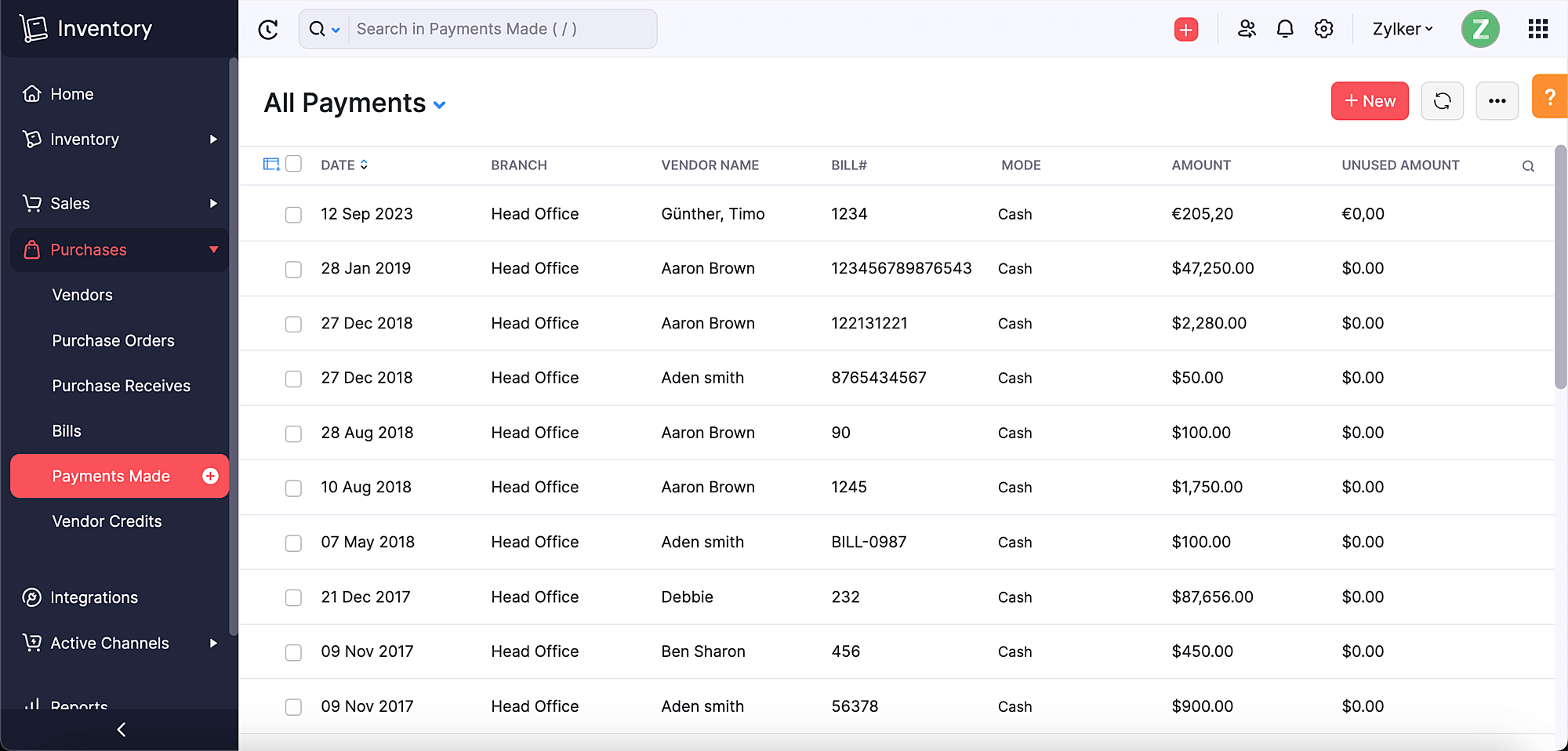Expand the Sales sidebar section
Viewport: 1568px width, 751px height.
point(70,203)
